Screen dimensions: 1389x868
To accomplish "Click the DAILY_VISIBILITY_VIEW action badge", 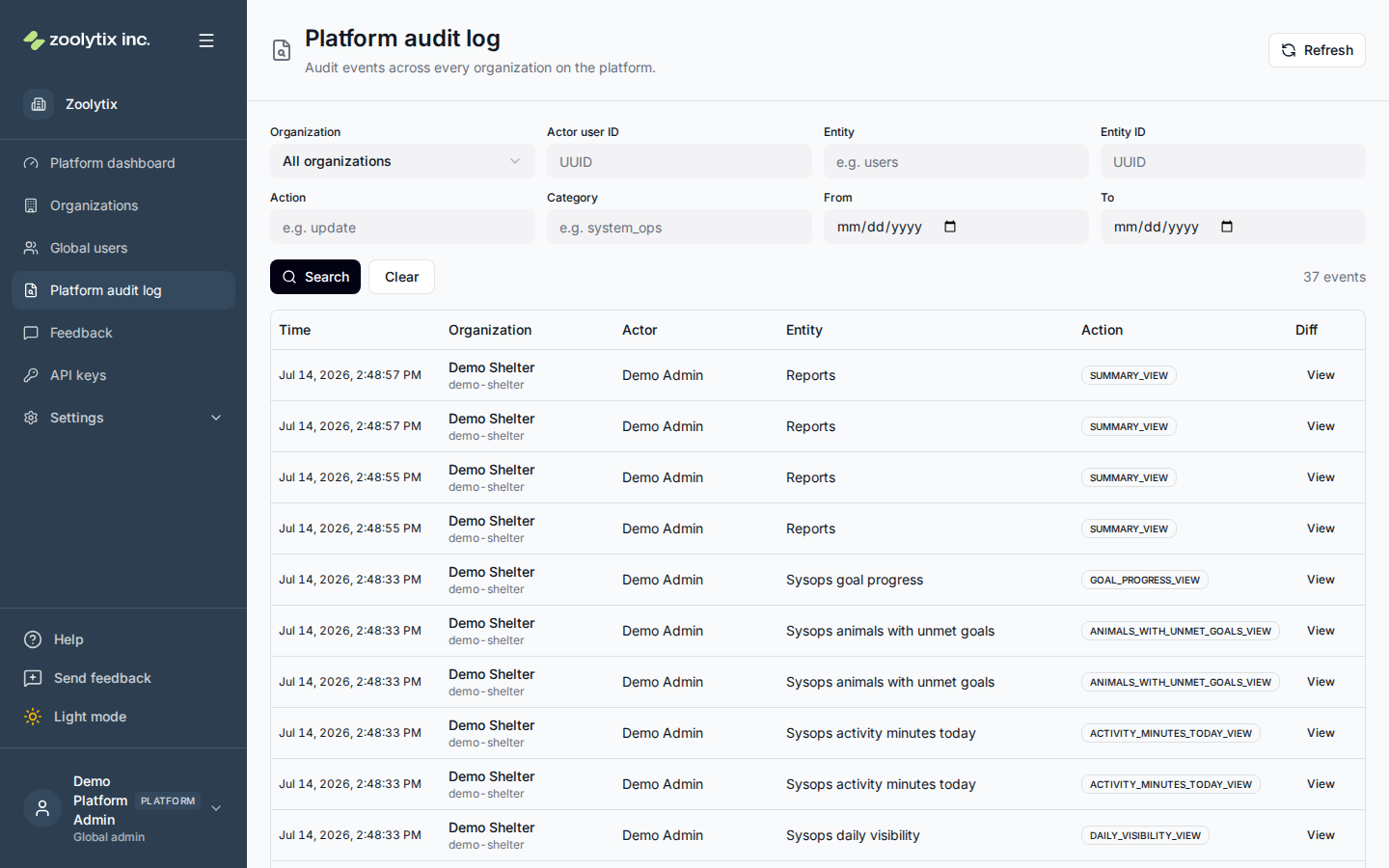I will (x=1145, y=835).
